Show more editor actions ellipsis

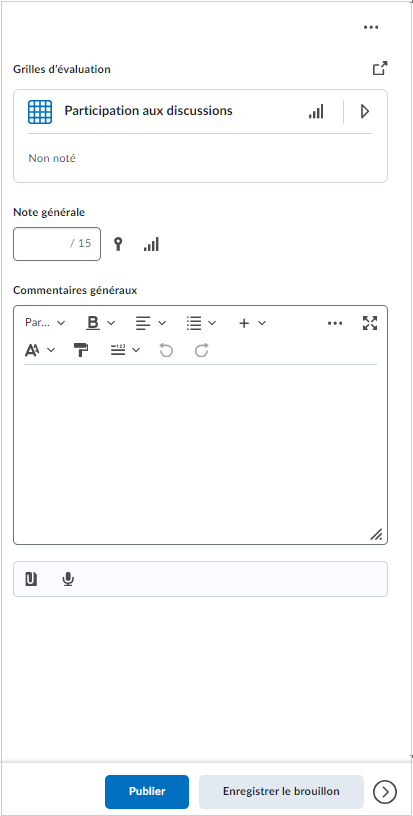335,323
